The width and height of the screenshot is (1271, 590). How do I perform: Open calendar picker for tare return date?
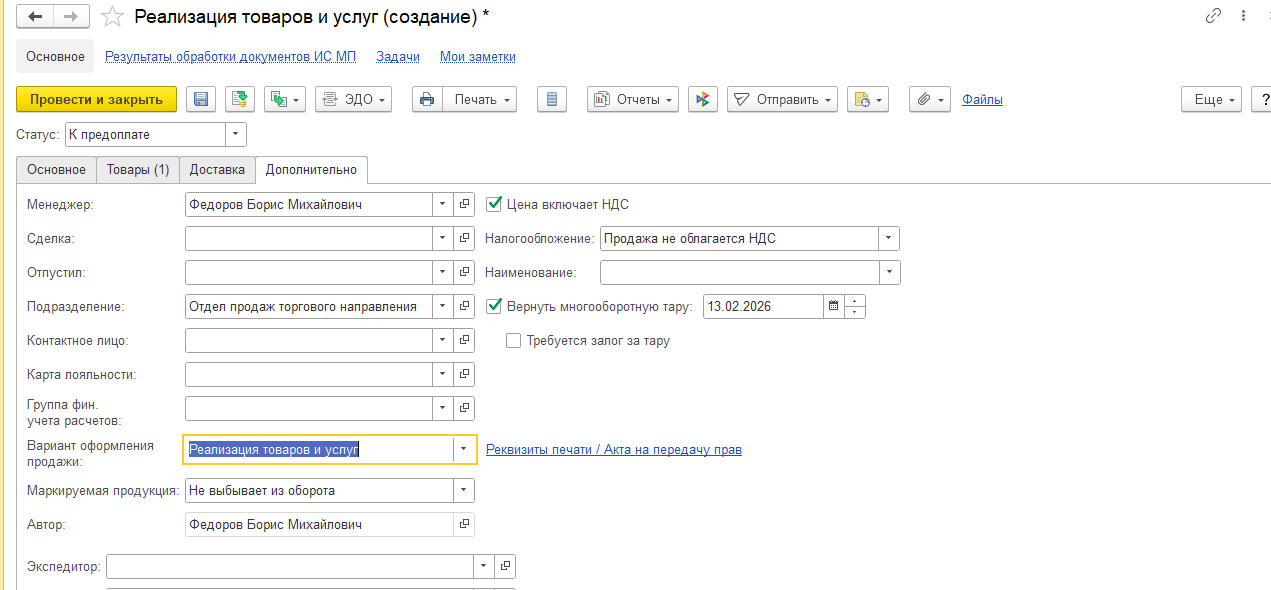(x=833, y=307)
